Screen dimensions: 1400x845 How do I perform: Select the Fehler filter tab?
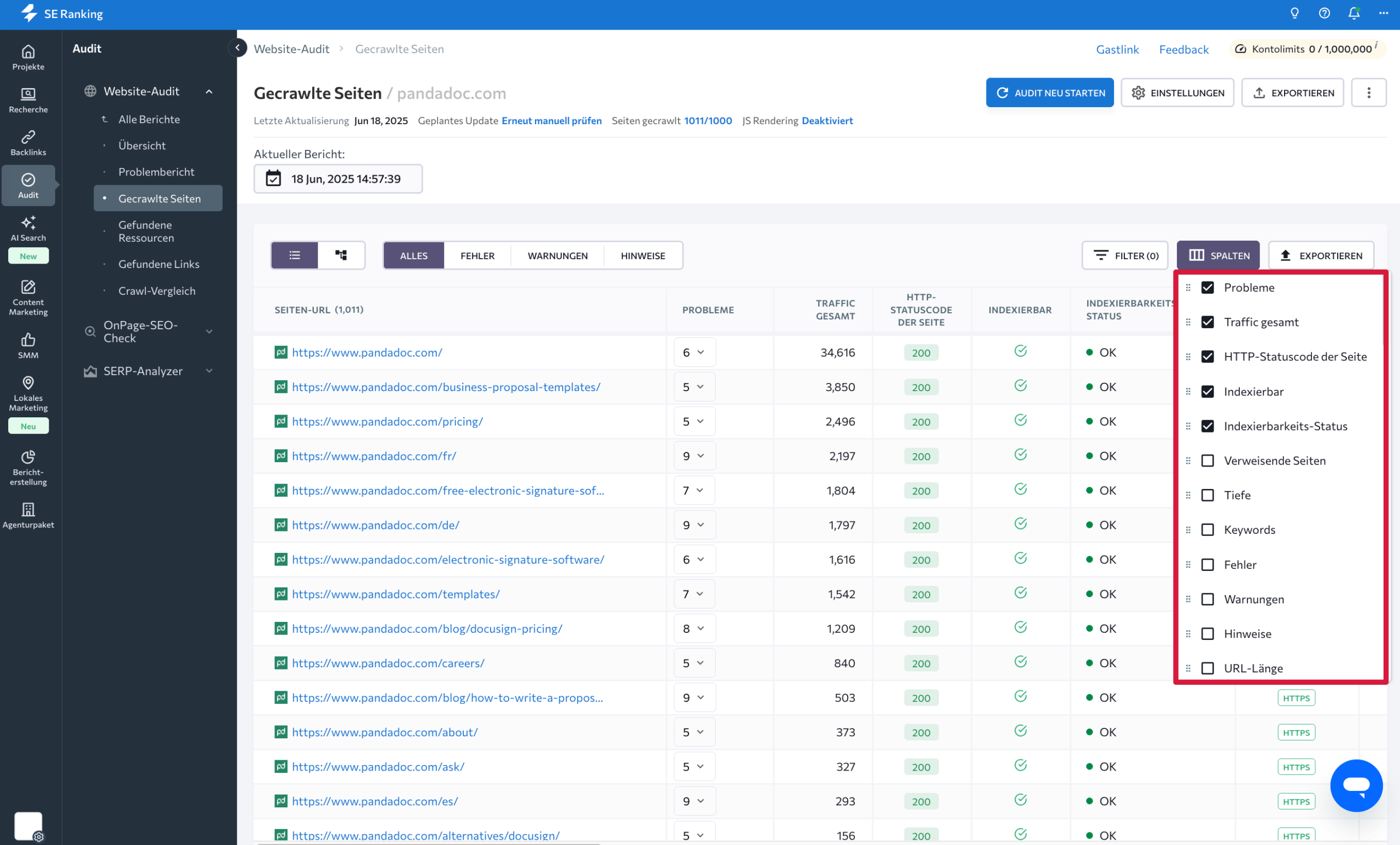(477, 255)
